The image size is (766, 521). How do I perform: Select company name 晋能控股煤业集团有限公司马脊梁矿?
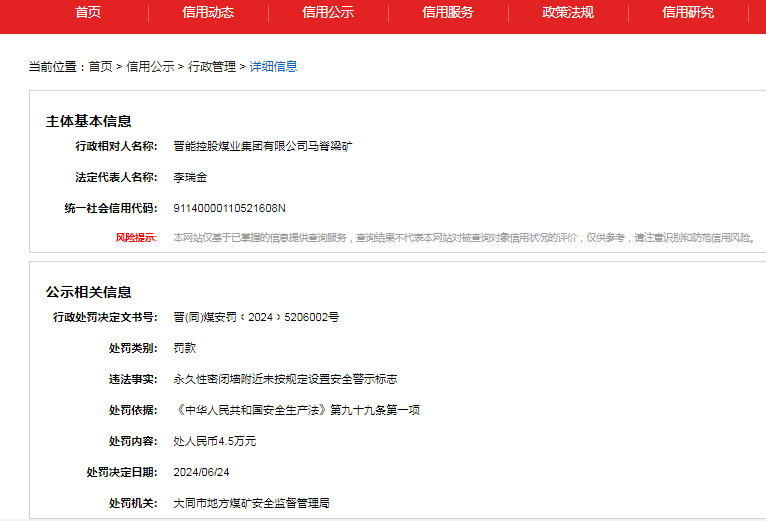[263, 146]
